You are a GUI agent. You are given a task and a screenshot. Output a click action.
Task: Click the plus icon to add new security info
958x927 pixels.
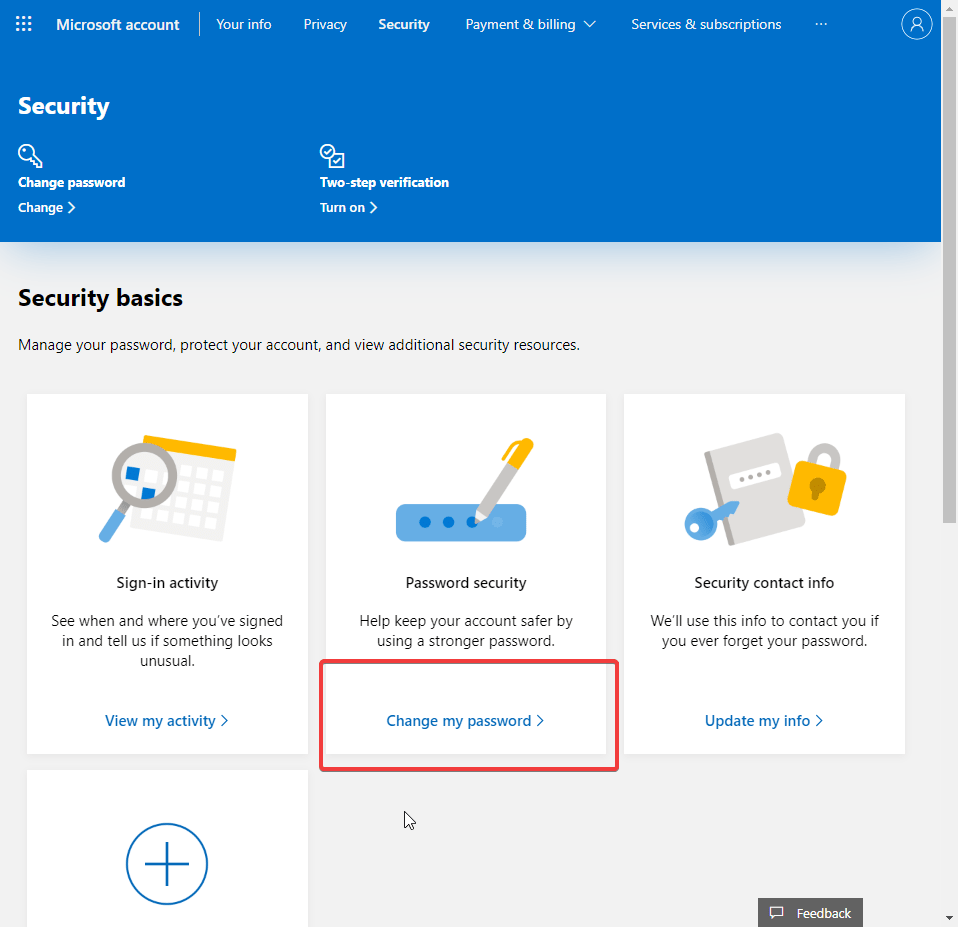click(x=167, y=863)
